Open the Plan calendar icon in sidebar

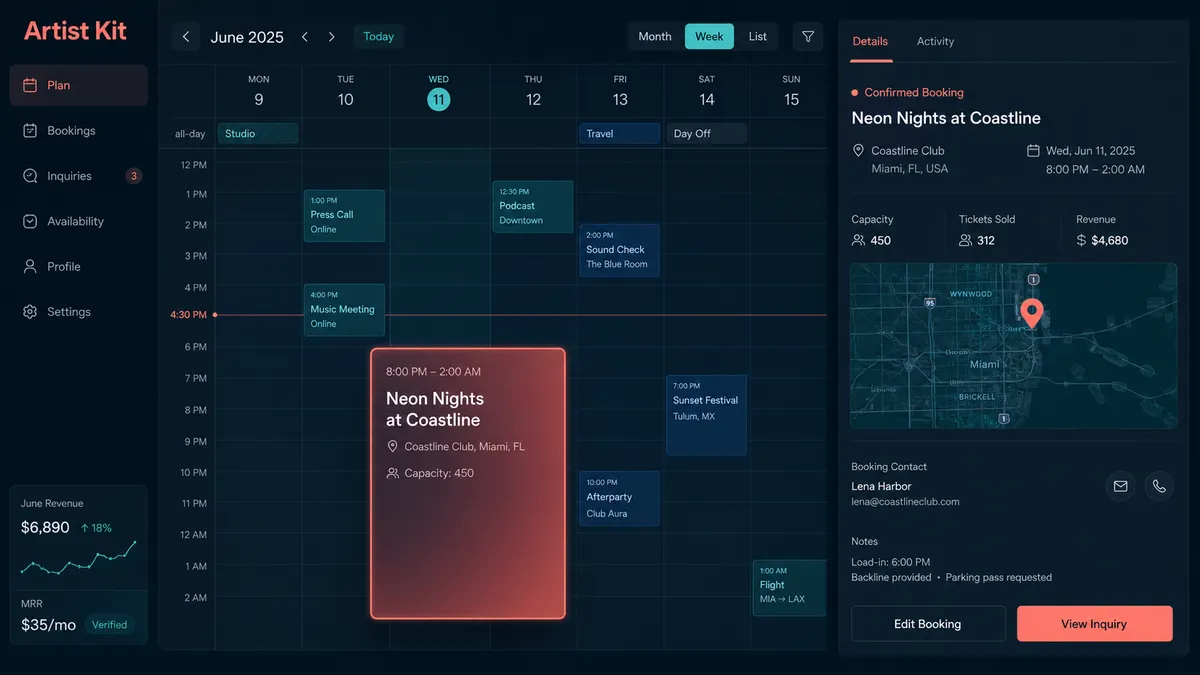pyautogui.click(x=30, y=85)
